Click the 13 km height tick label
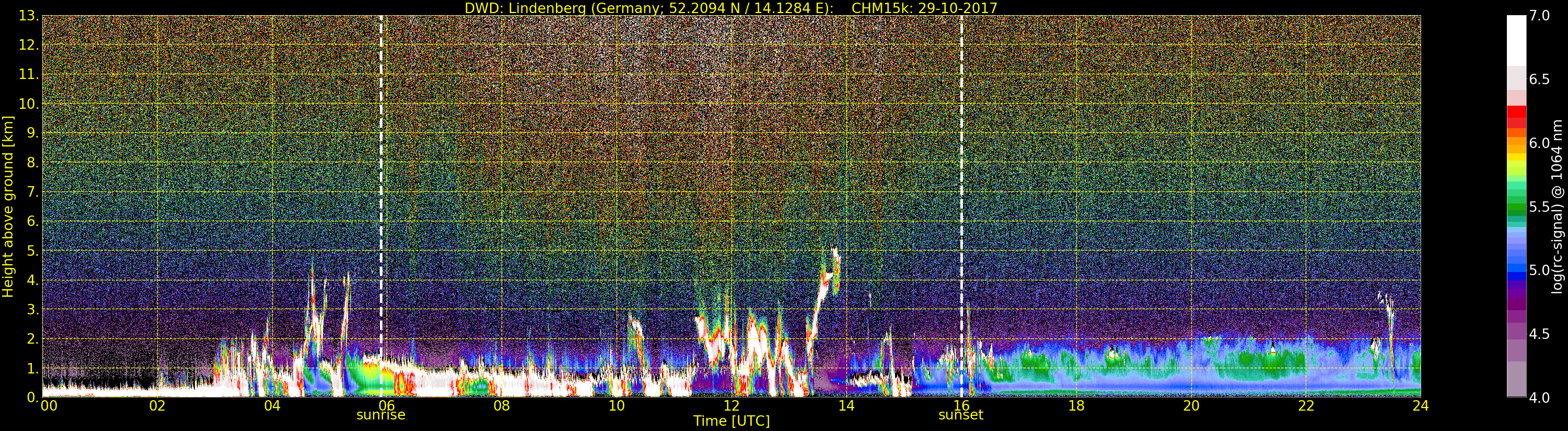The height and width of the screenshot is (431, 1568). [x=28, y=16]
